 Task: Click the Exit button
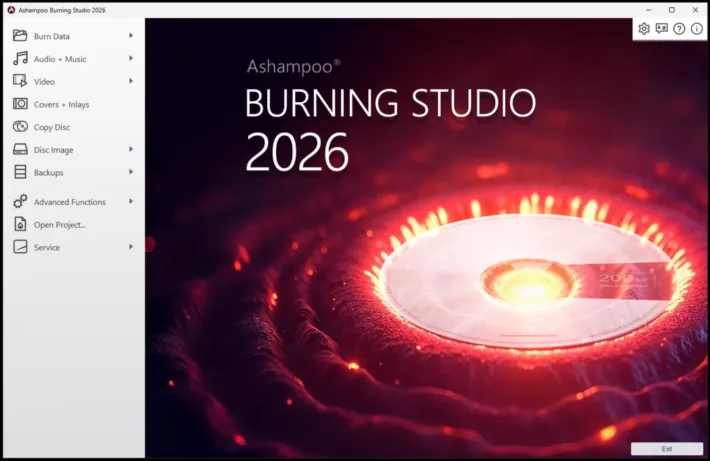(667, 448)
